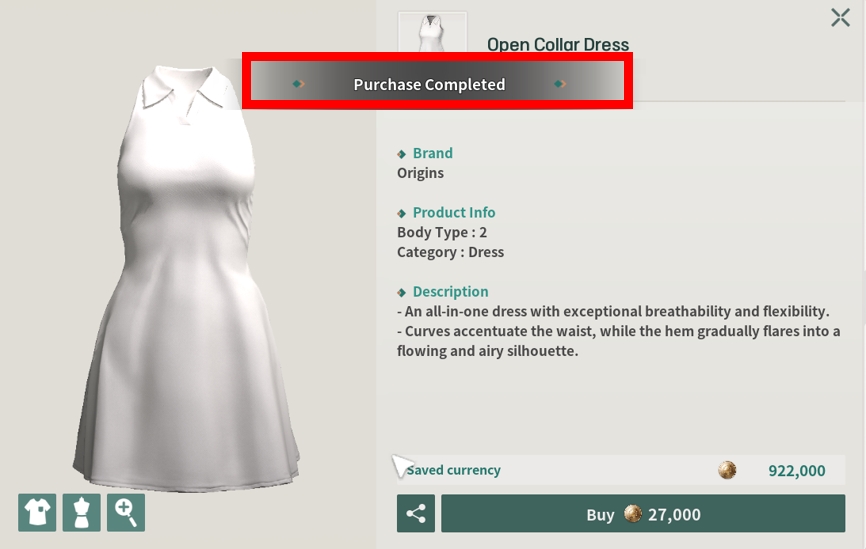Zoom in with the magnifier icon
Screen dimensions: 866x549
[126, 513]
